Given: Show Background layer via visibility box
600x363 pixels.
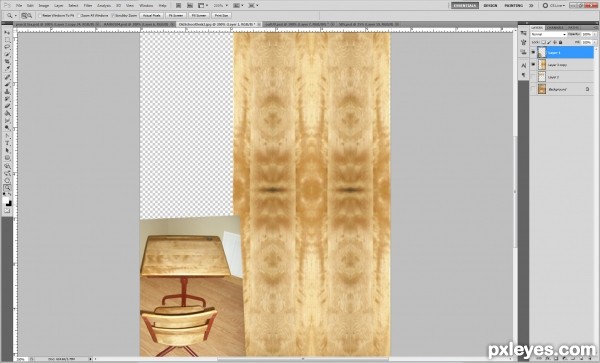Looking at the screenshot, I should point(533,89).
